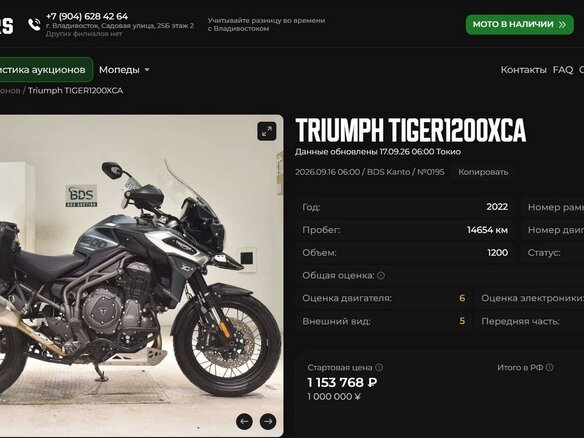Screen dimensions: 584x438
Task: Open info tooltip next to Общая оценка
Action: 381,275
